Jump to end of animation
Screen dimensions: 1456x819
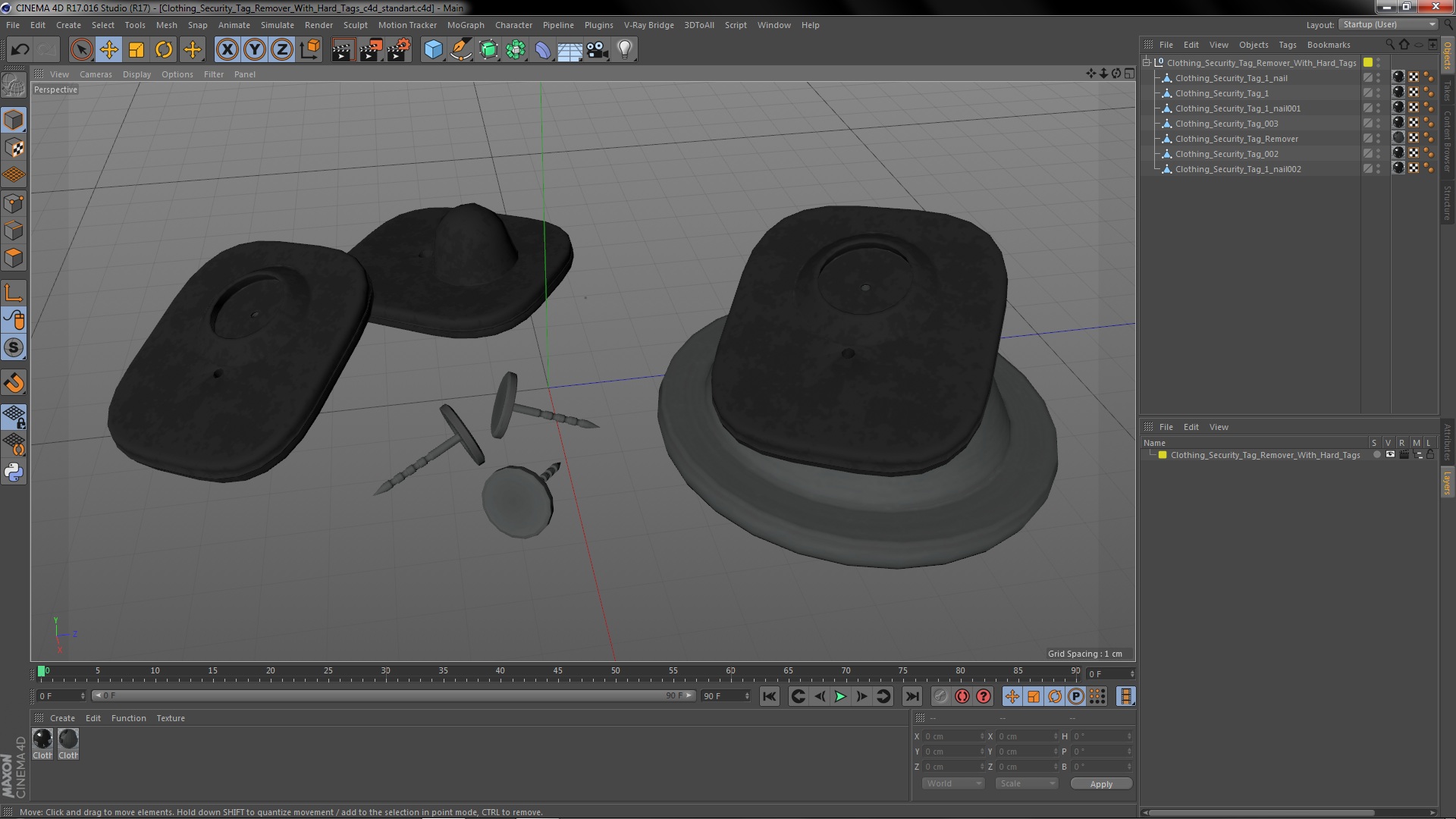coord(912,696)
